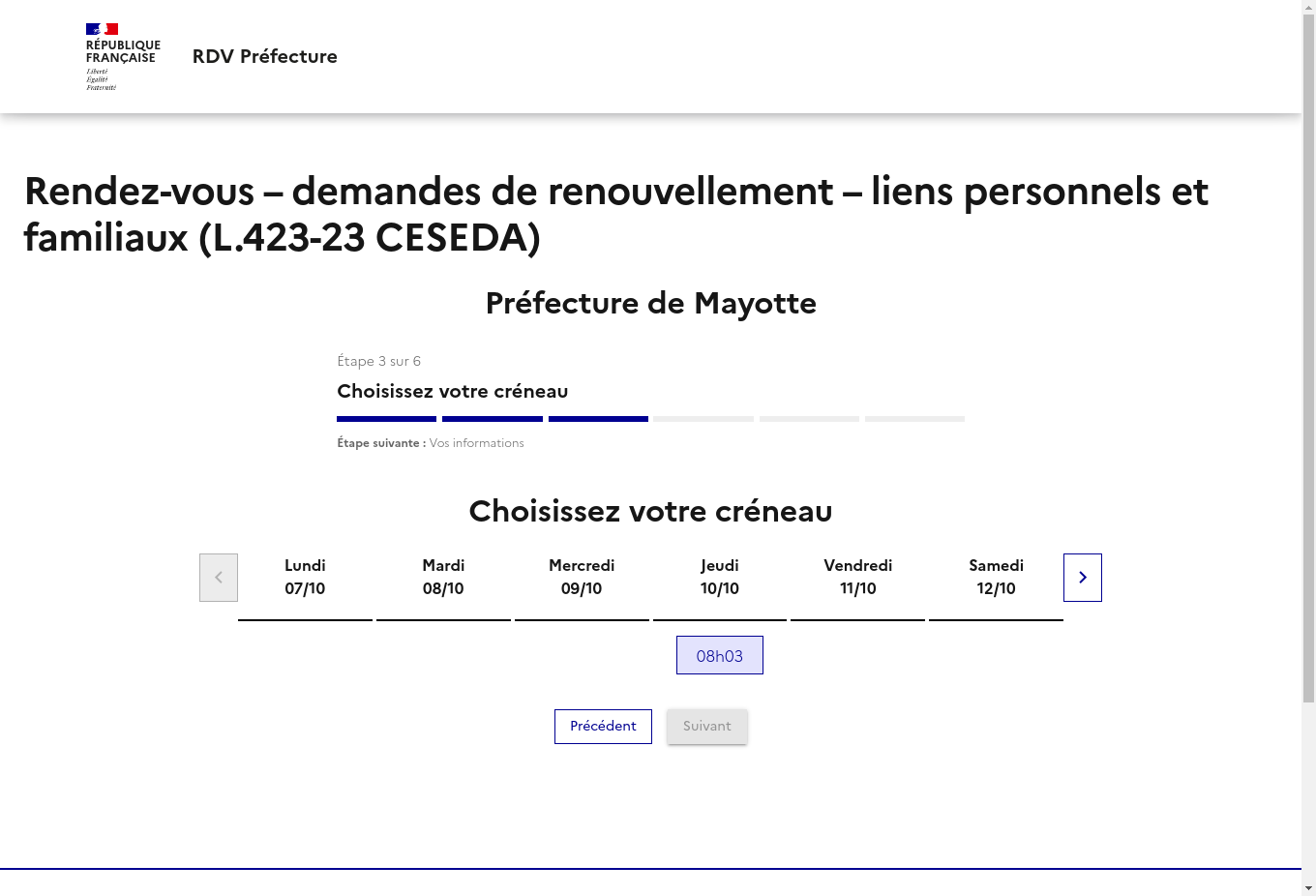1316x896 pixels.
Task: Select the 08h03 time slot
Action: 720,655
